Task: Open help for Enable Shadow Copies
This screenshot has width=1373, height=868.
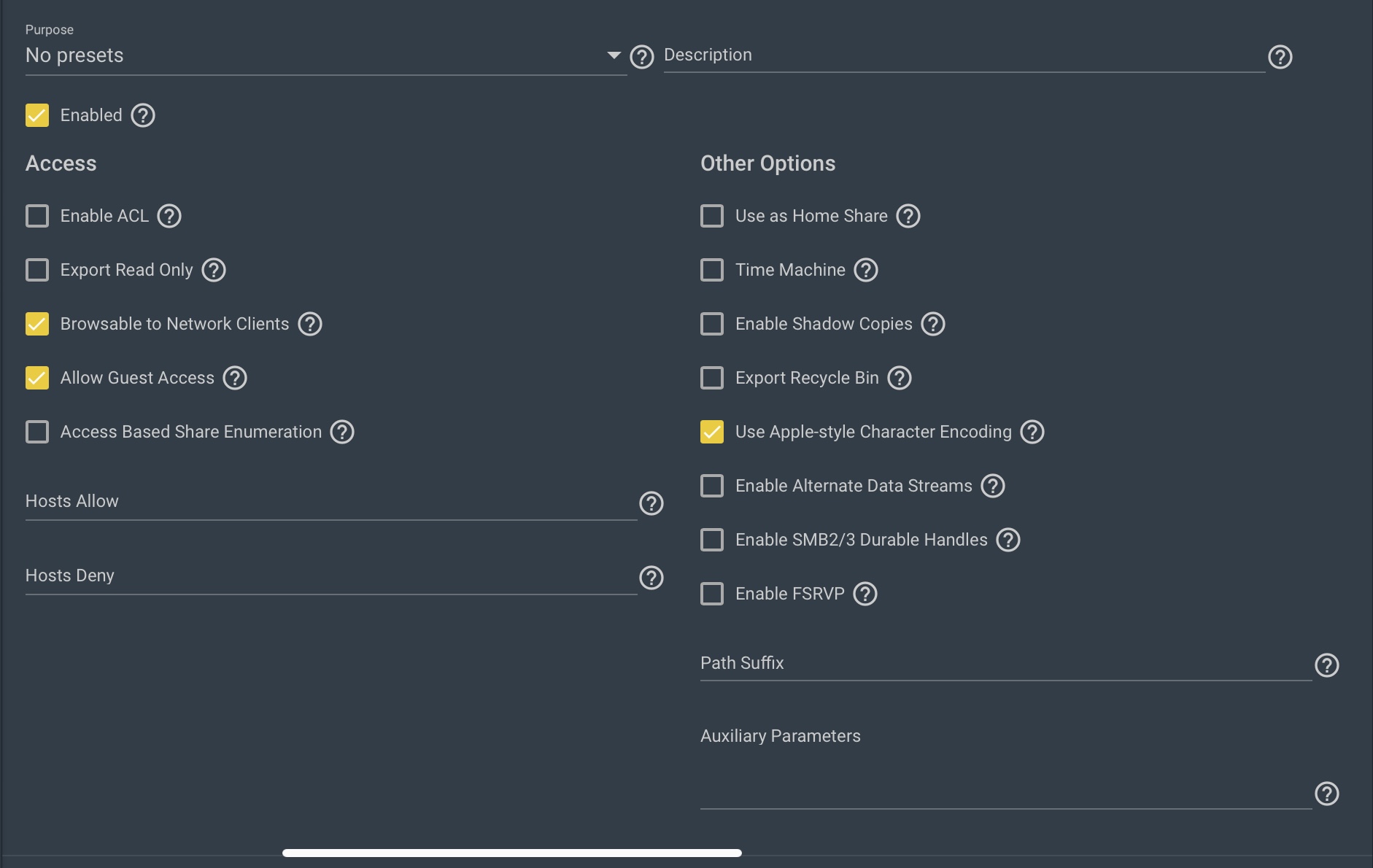Action: tap(933, 324)
